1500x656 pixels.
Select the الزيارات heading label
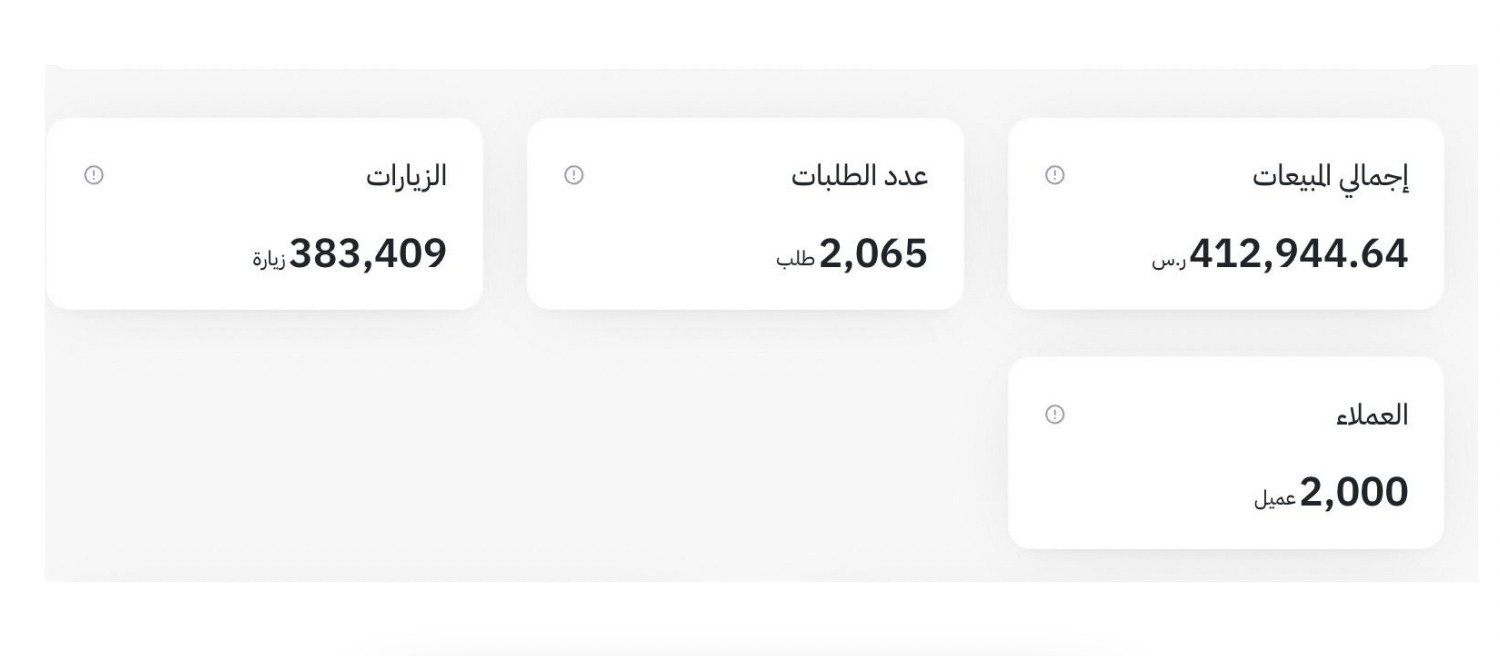pyautogui.click(x=406, y=176)
